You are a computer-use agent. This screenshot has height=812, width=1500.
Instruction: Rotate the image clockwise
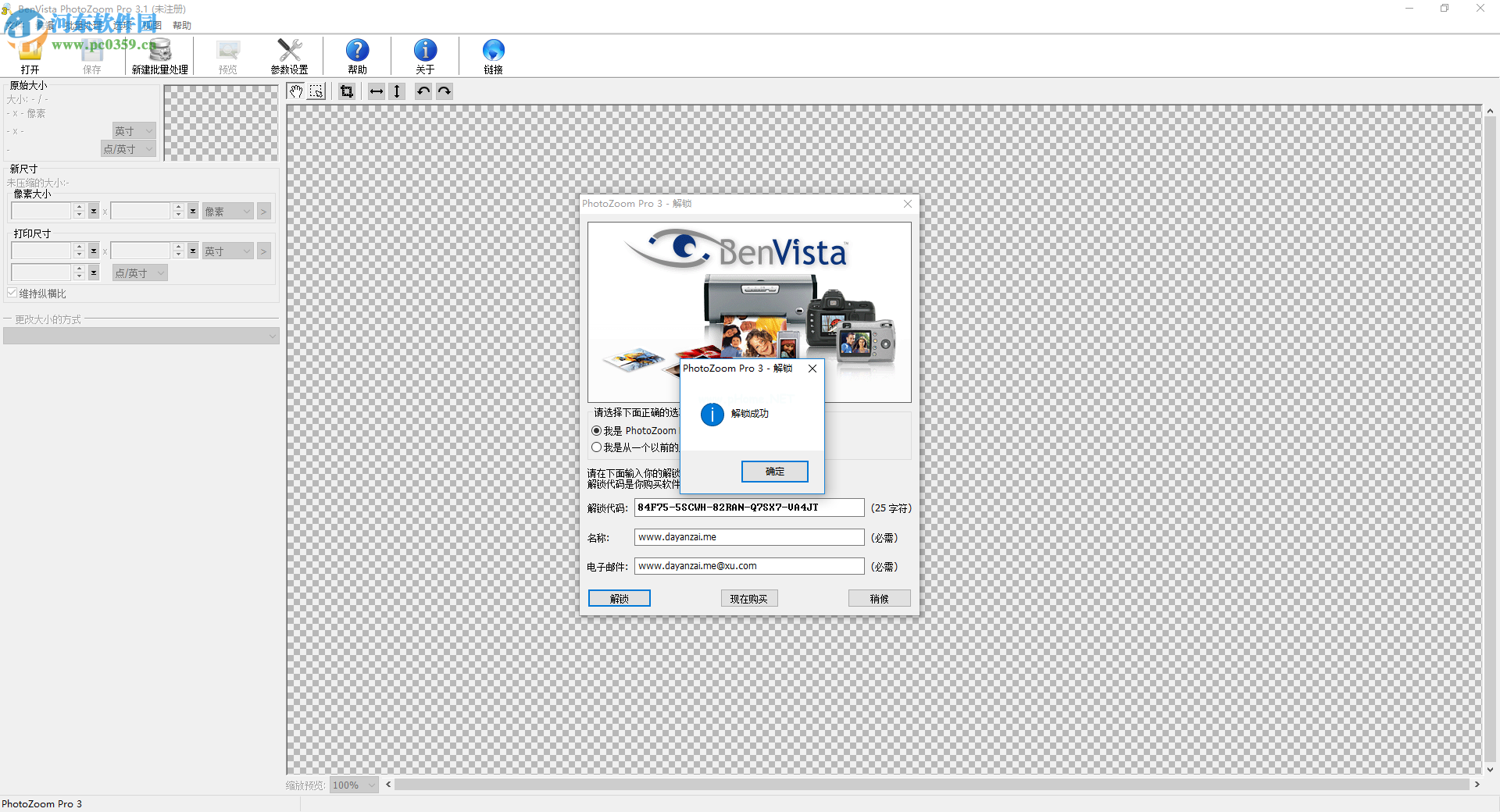(x=444, y=91)
